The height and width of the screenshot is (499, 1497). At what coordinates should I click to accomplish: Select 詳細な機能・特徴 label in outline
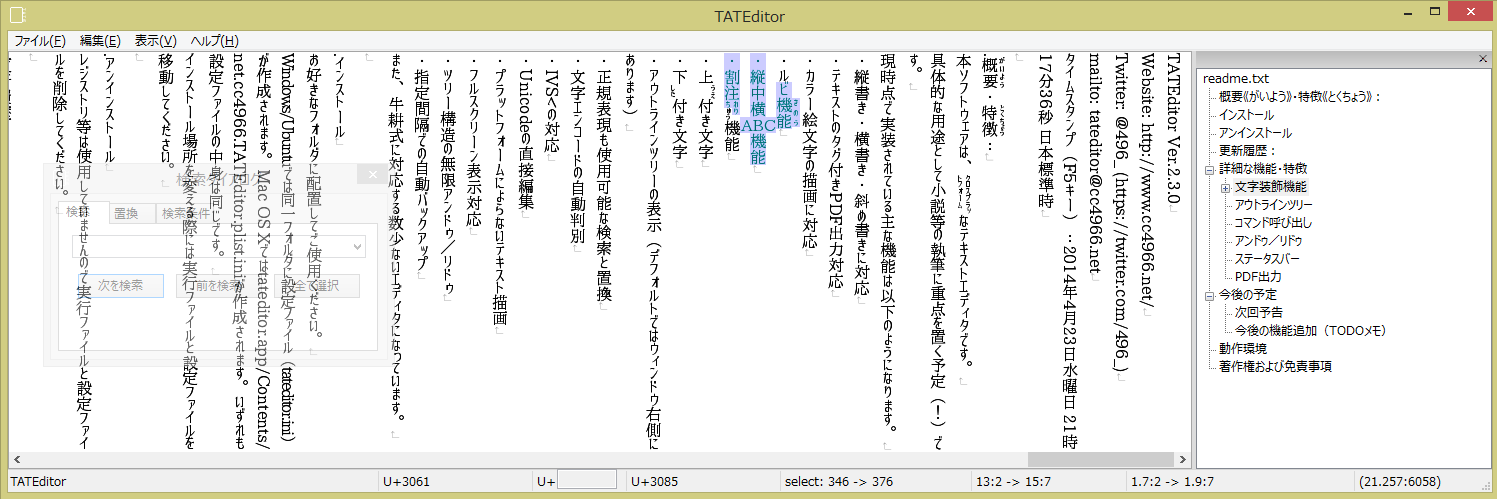tap(1262, 169)
